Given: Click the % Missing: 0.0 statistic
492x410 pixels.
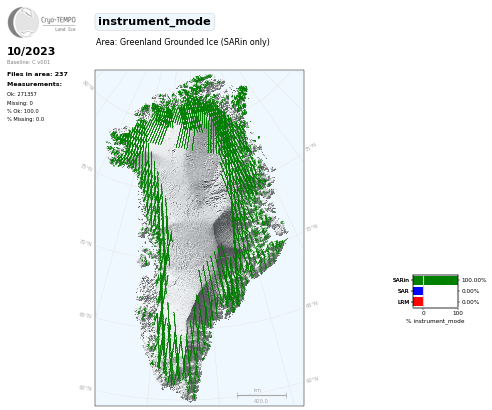Looking at the screenshot, I should (x=25, y=119).
